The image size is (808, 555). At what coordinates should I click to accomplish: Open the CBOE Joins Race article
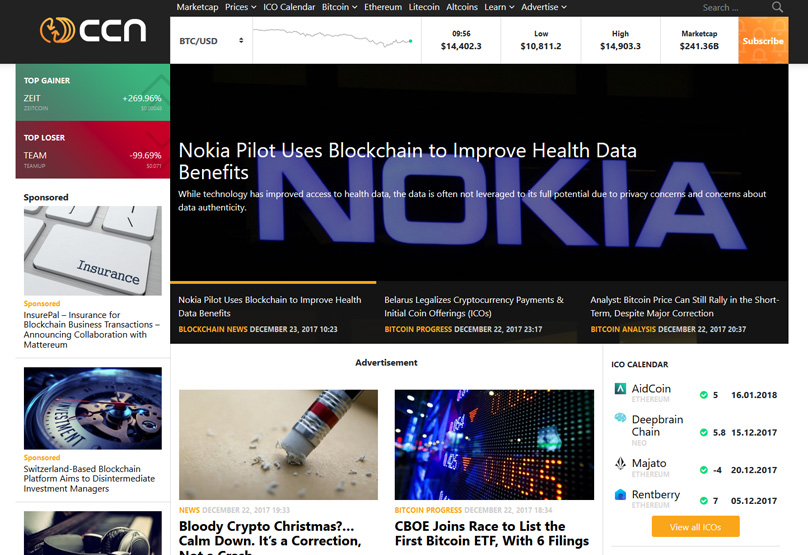point(492,533)
